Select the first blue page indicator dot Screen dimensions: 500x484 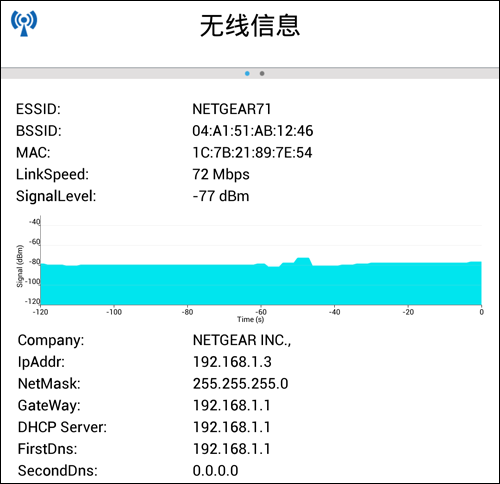click(247, 73)
